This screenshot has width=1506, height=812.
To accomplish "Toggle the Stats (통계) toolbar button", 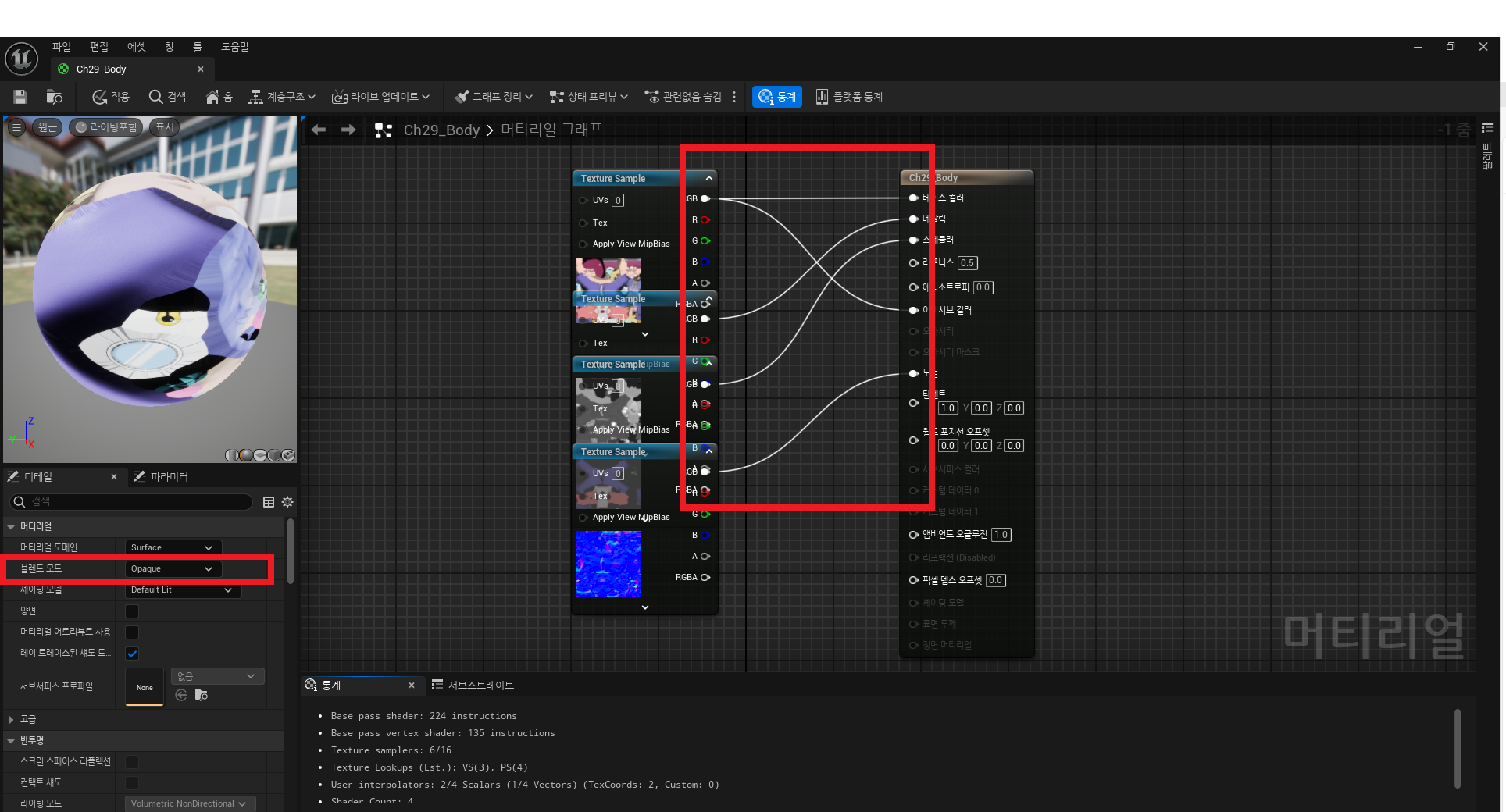I will point(776,97).
